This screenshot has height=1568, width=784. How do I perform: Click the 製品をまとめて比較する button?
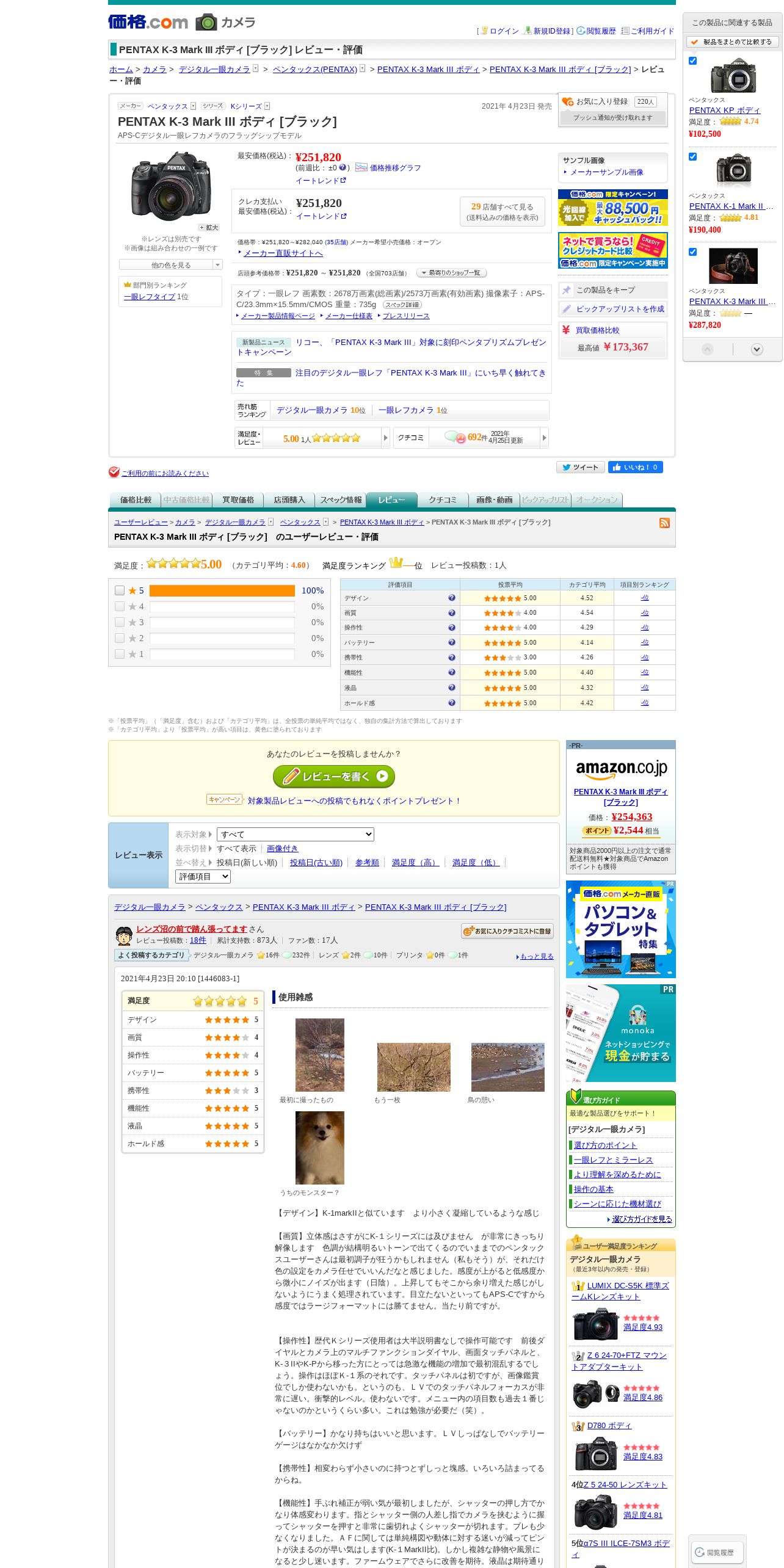click(732, 42)
